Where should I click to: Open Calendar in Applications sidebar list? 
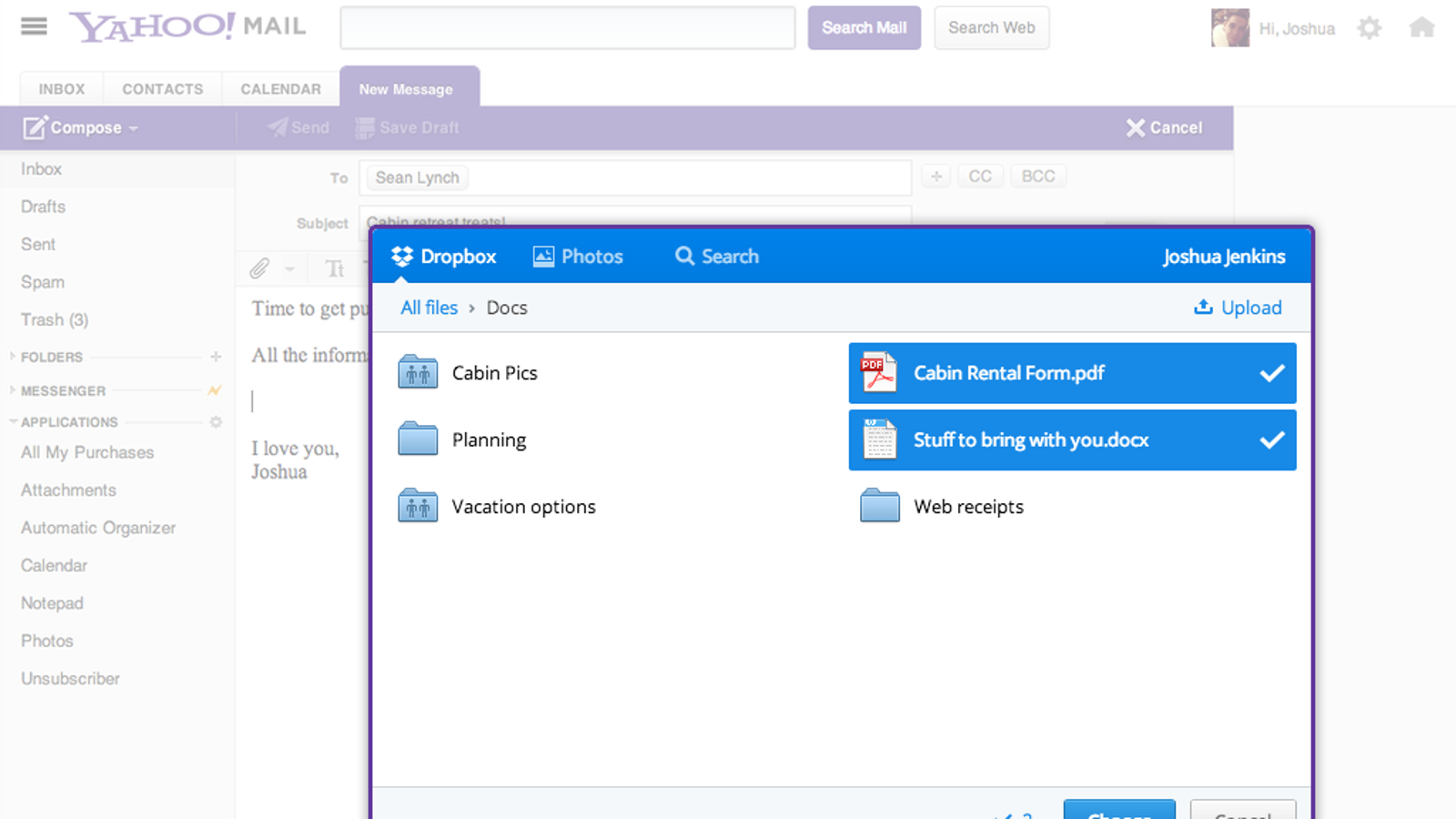[54, 565]
